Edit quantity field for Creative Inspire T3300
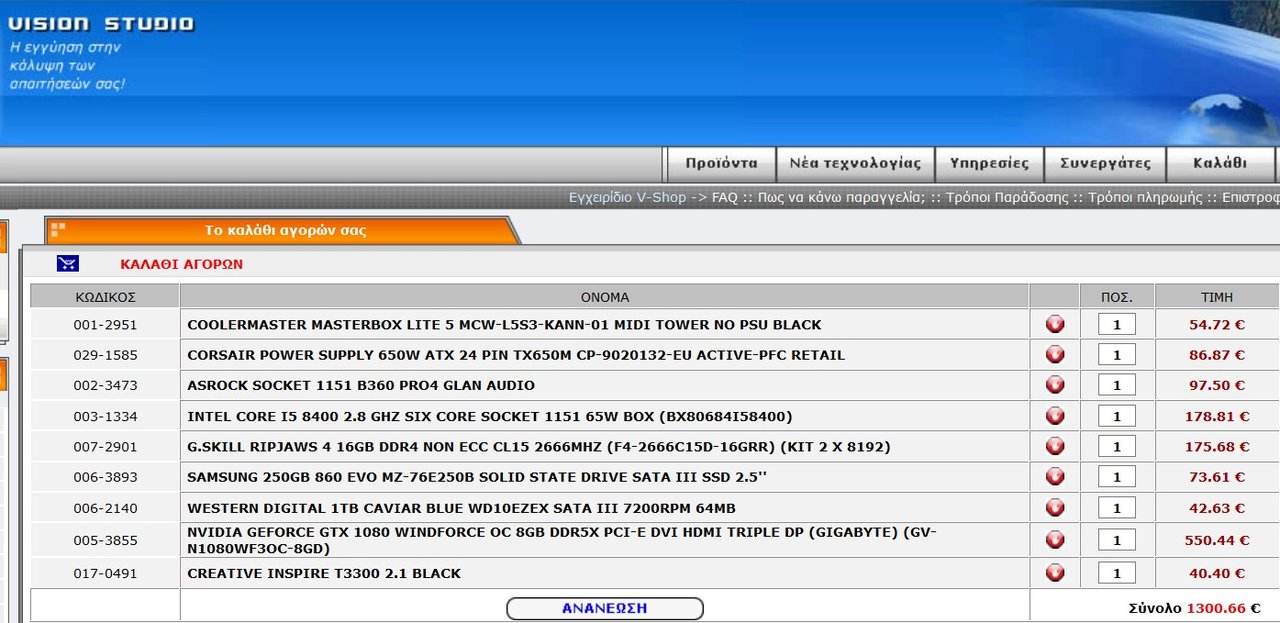Screen dimensions: 1280x623 pyautogui.click(x=1117, y=573)
